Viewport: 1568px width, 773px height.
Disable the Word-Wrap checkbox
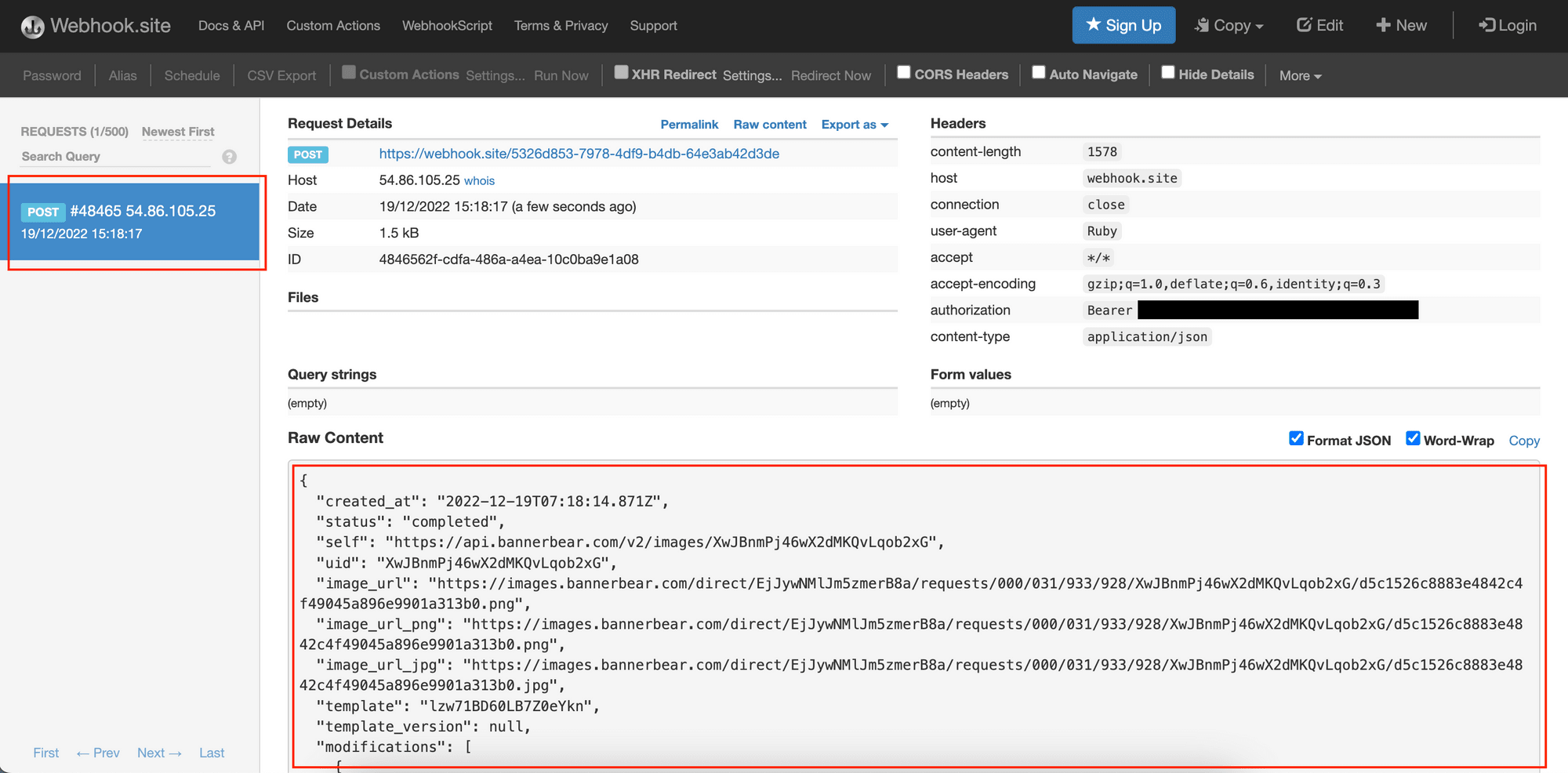pyautogui.click(x=1413, y=438)
